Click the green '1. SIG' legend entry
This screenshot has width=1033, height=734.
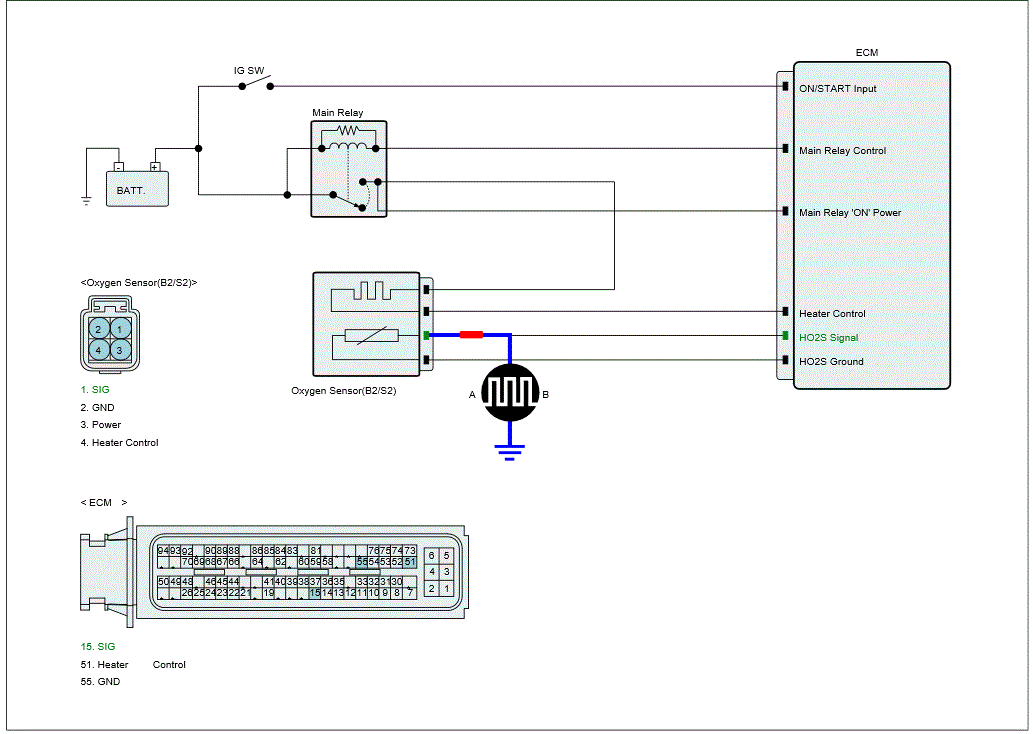pos(95,389)
